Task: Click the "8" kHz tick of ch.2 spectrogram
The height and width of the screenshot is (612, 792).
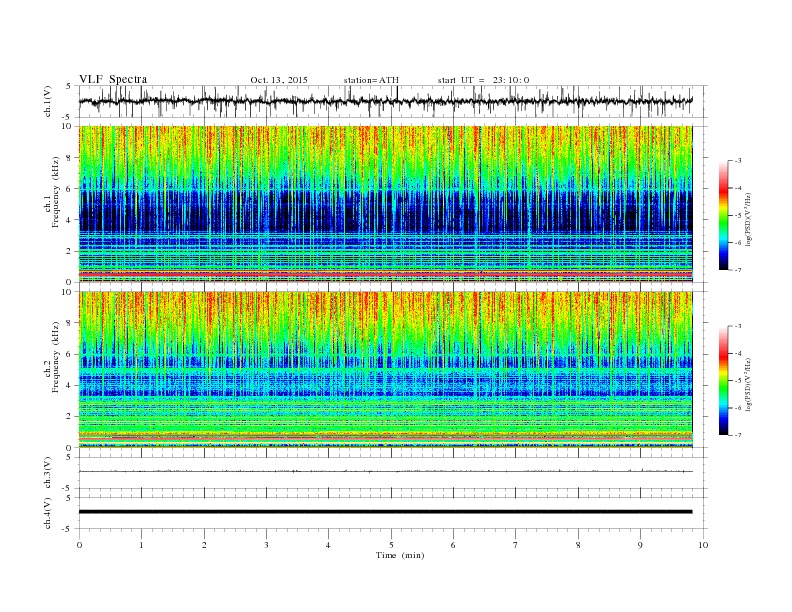Action: click(69, 323)
